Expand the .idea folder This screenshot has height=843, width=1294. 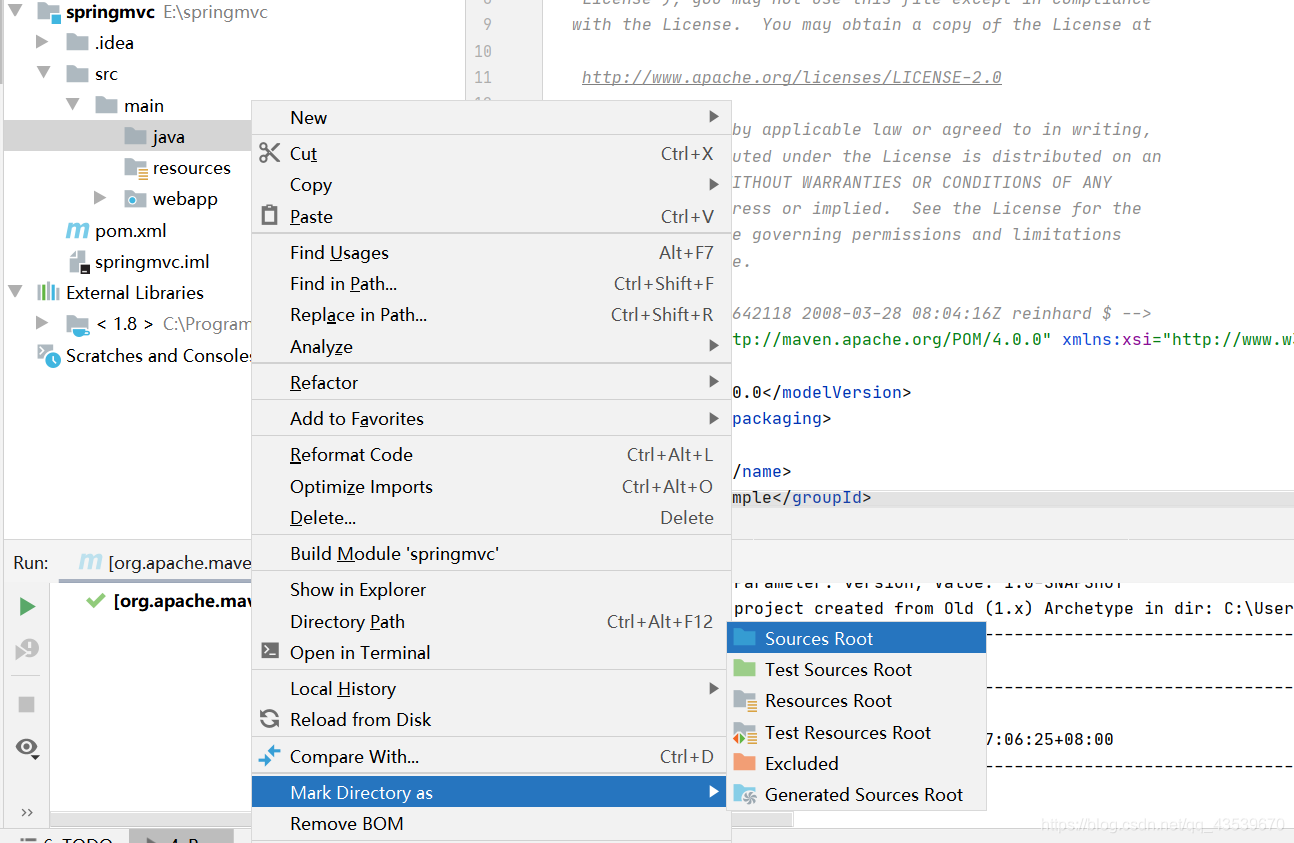pos(42,42)
